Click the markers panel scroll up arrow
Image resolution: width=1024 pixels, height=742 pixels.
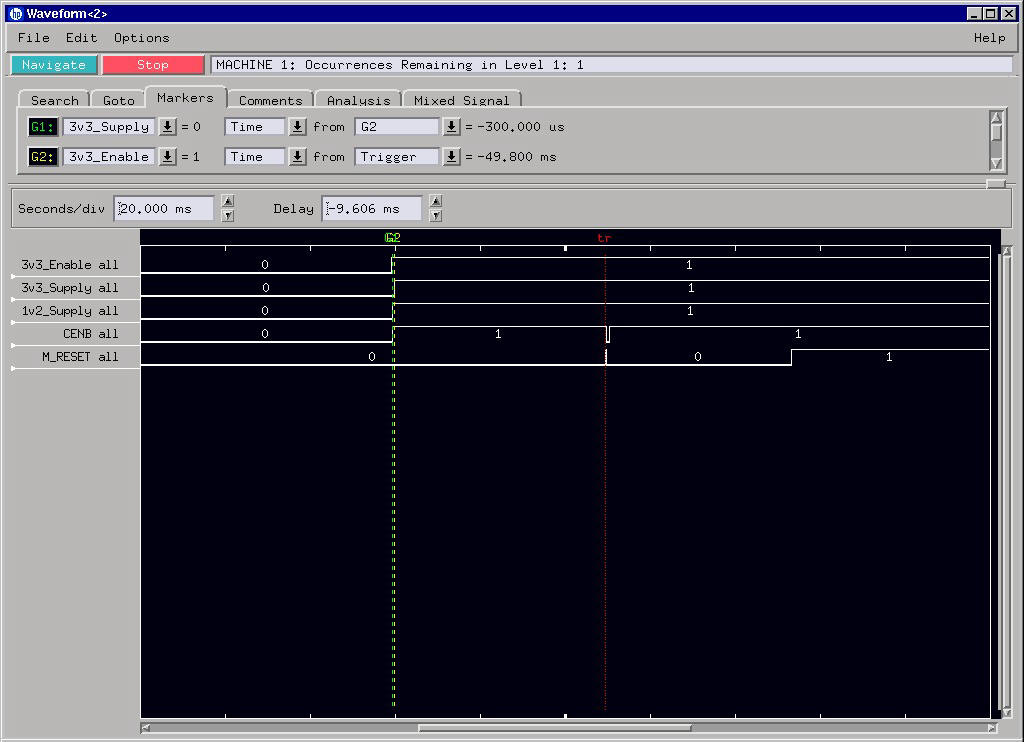pos(996,118)
